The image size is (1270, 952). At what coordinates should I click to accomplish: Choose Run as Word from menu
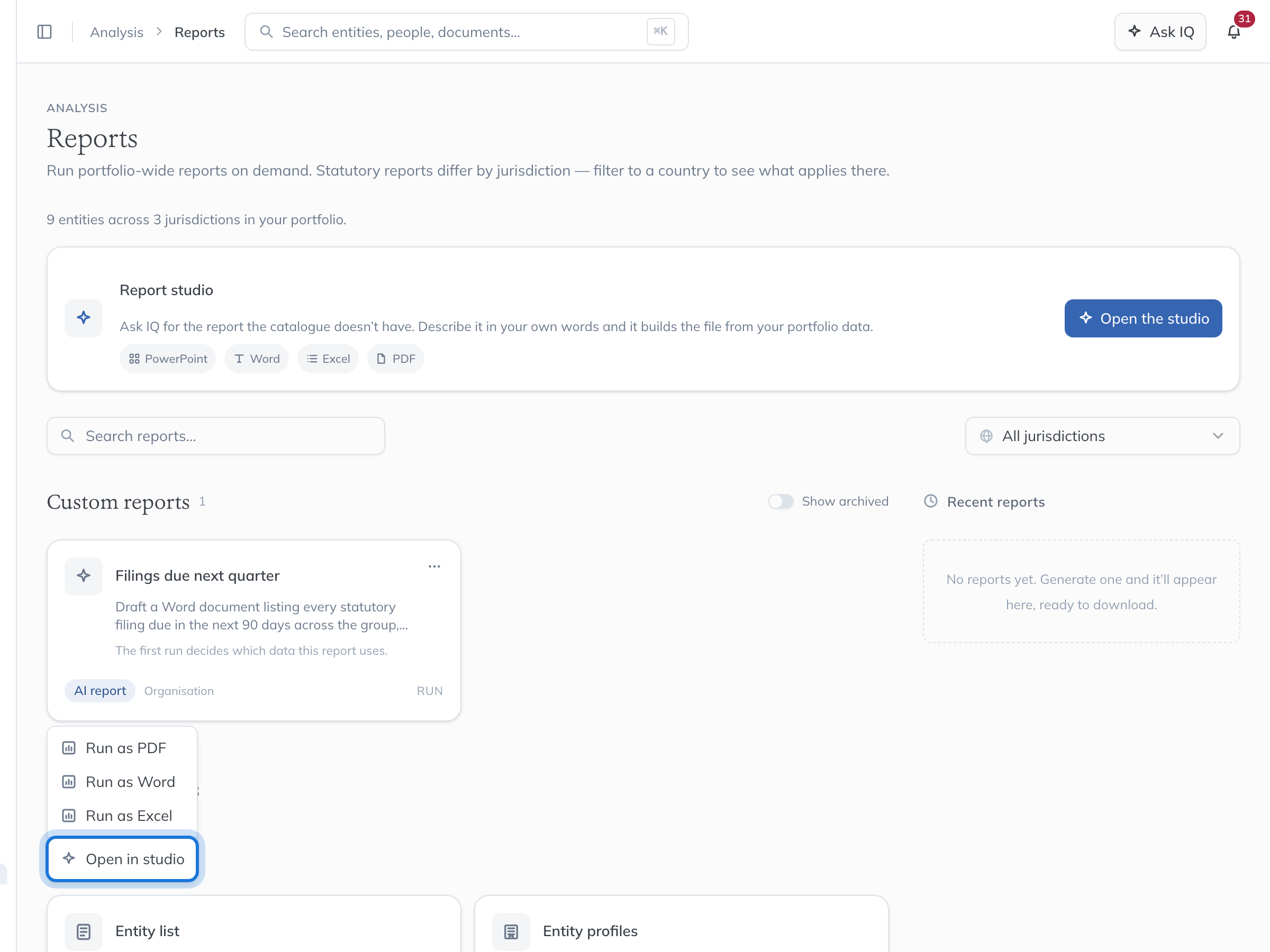[x=122, y=782]
